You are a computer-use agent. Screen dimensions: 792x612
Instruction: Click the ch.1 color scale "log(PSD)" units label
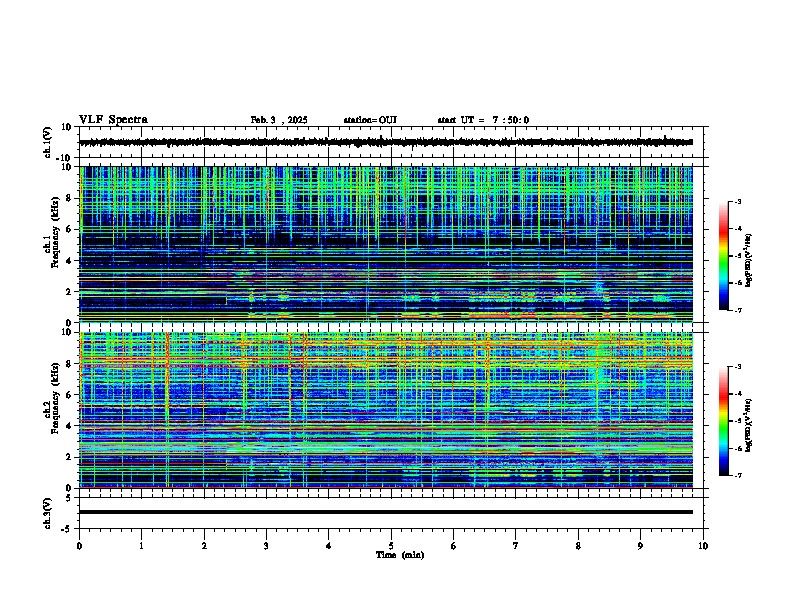pyautogui.click(x=749, y=260)
